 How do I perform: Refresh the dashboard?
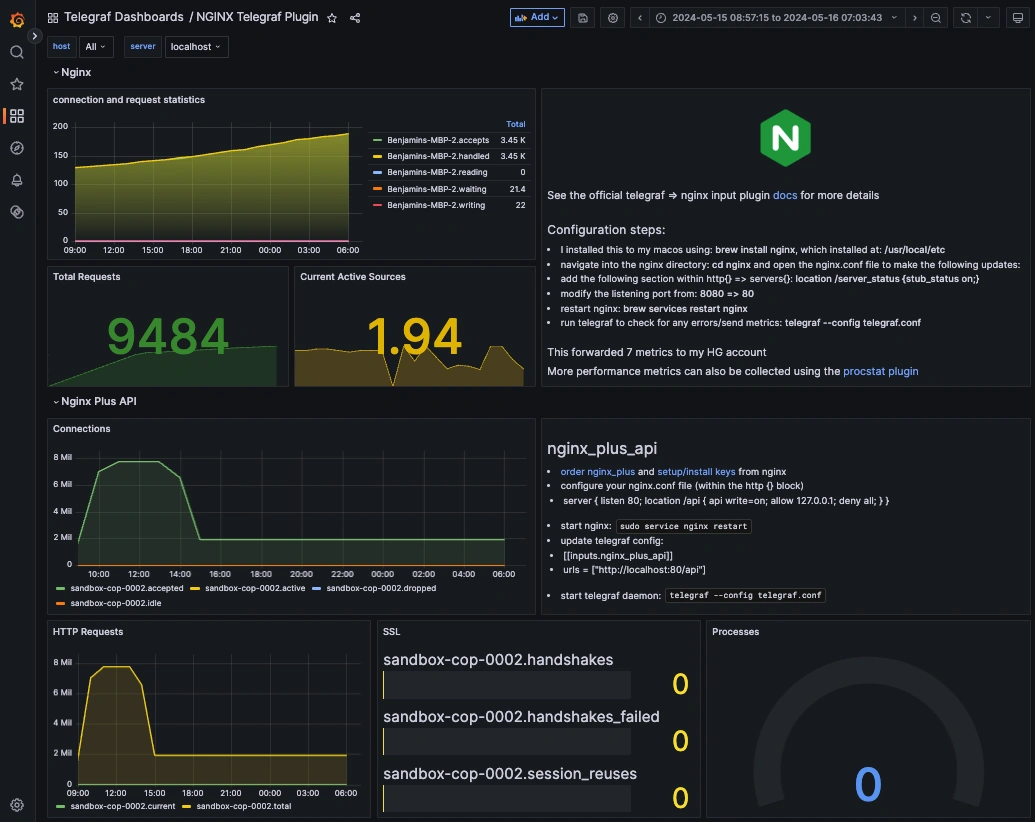tap(965, 18)
